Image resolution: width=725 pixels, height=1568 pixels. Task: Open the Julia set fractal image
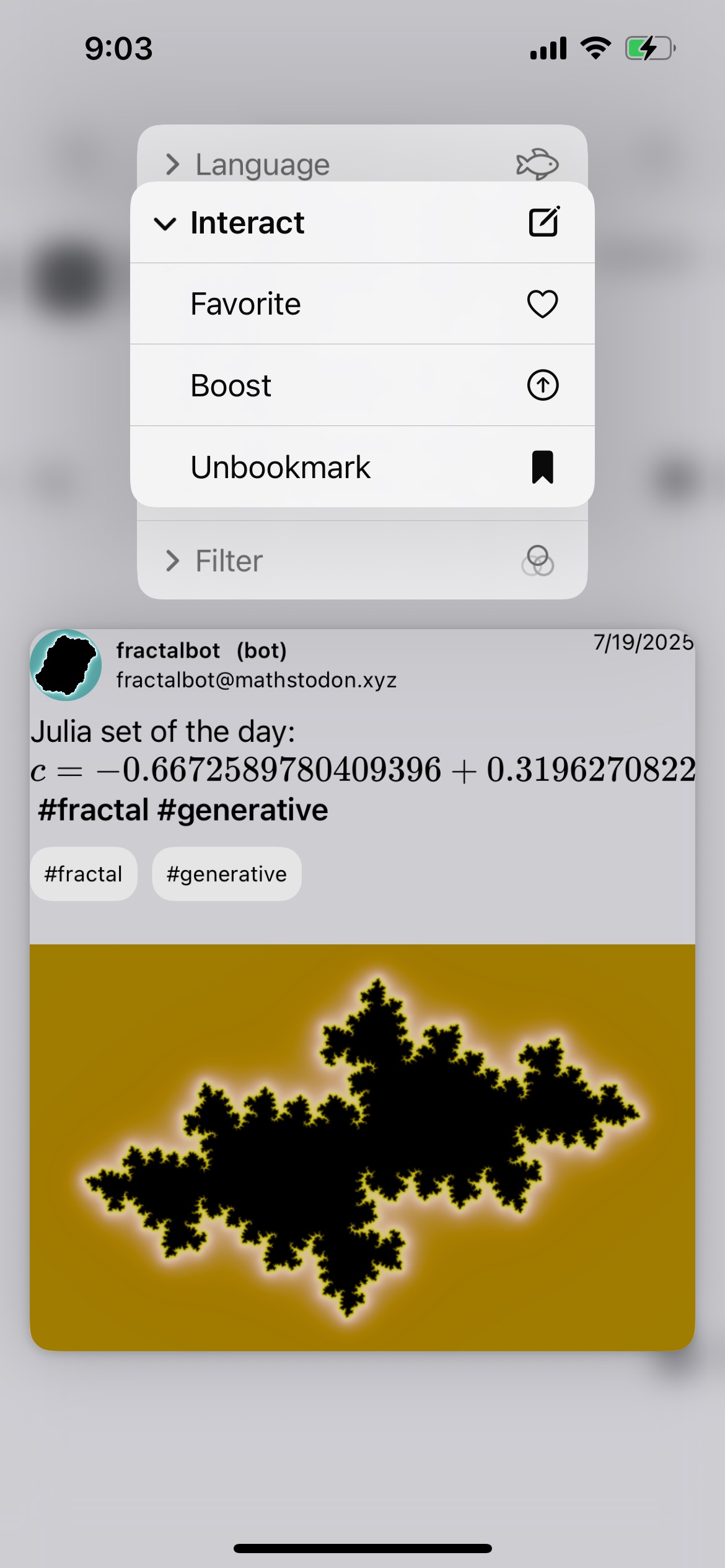[362, 1148]
